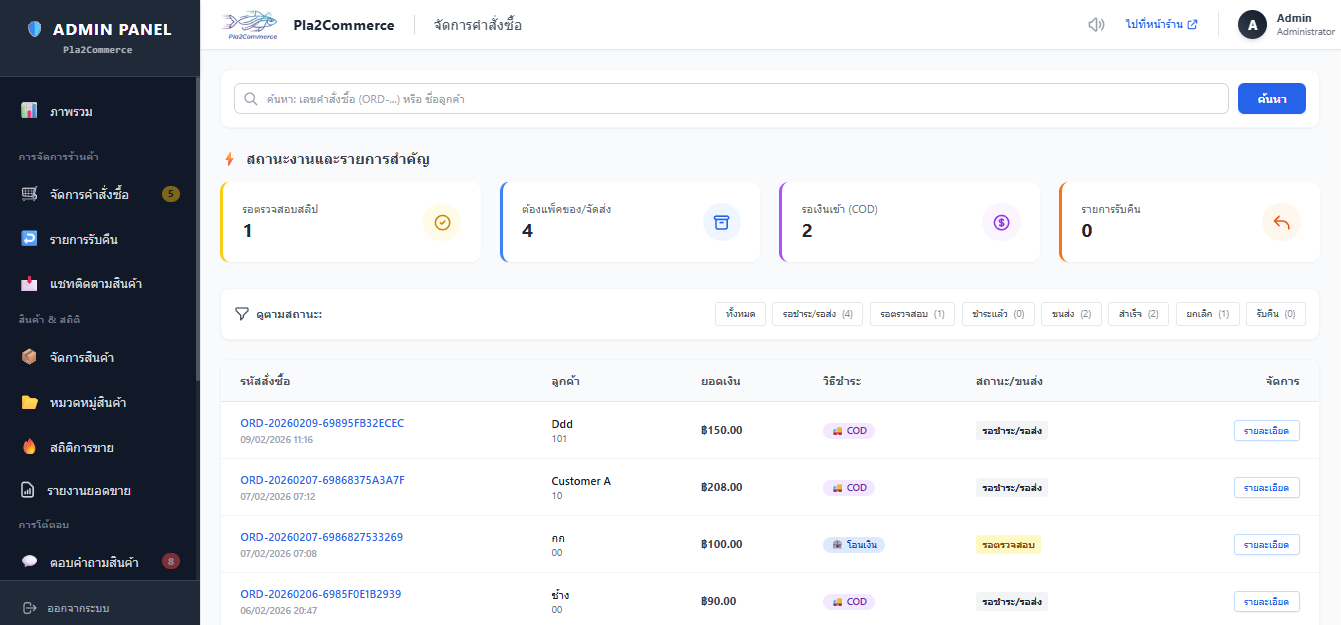Click the folder icon beside หมวดหมู่สินค้า
Viewport: 1341px width, 625px height.
(x=29, y=402)
